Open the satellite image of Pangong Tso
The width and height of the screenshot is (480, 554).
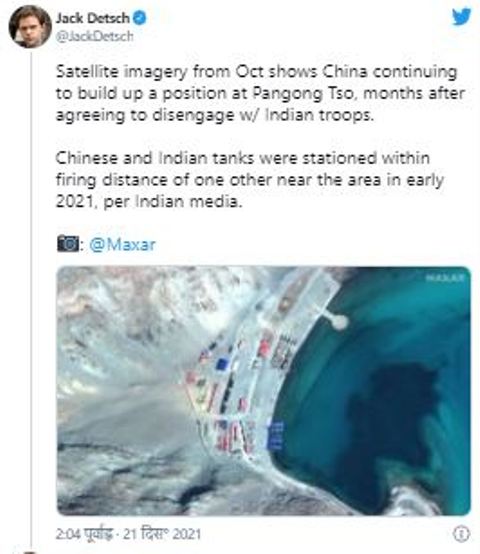click(x=264, y=391)
